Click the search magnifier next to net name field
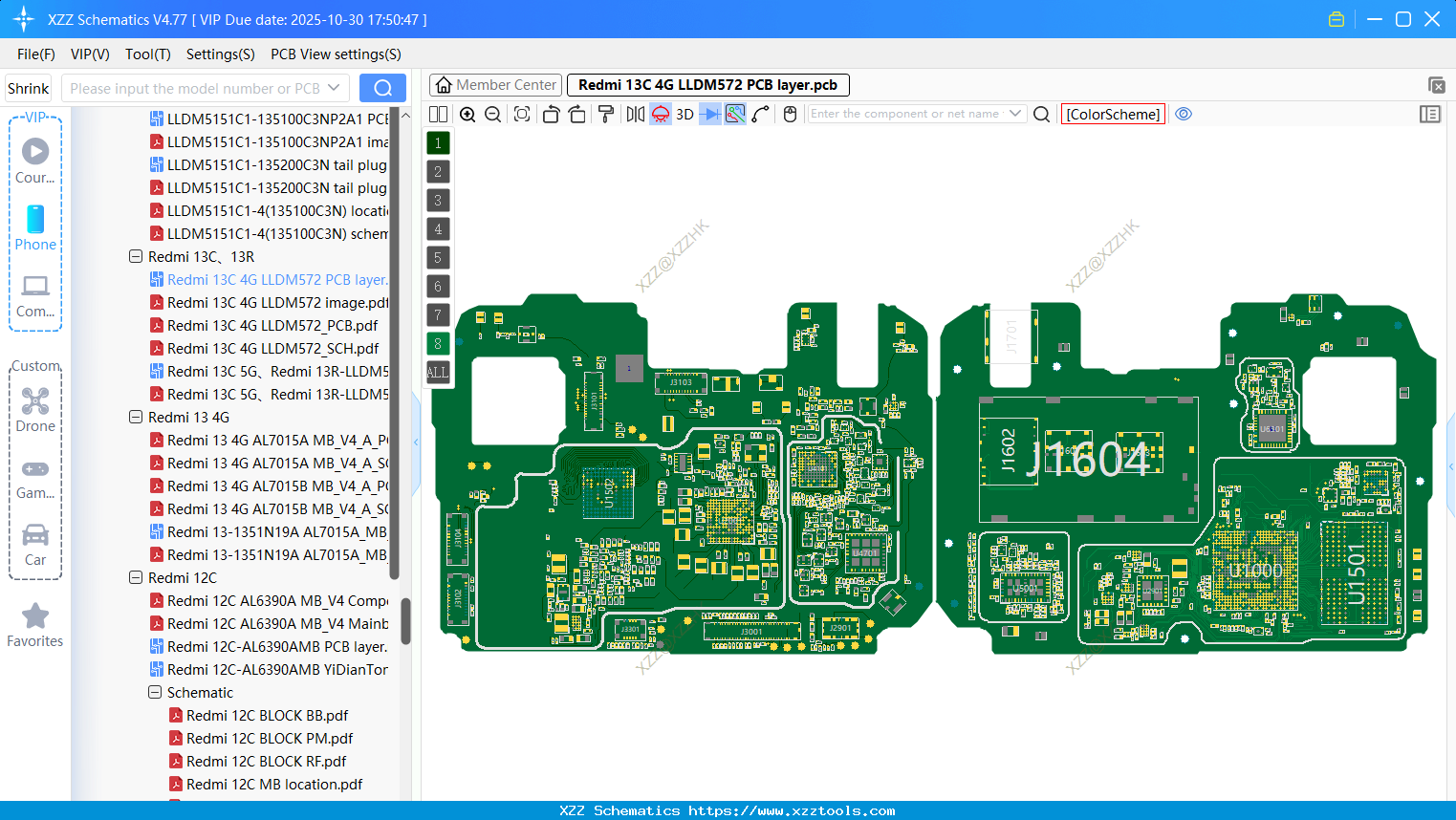Image resolution: width=1456 pixels, height=820 pixels. (x=1041, y=114)
